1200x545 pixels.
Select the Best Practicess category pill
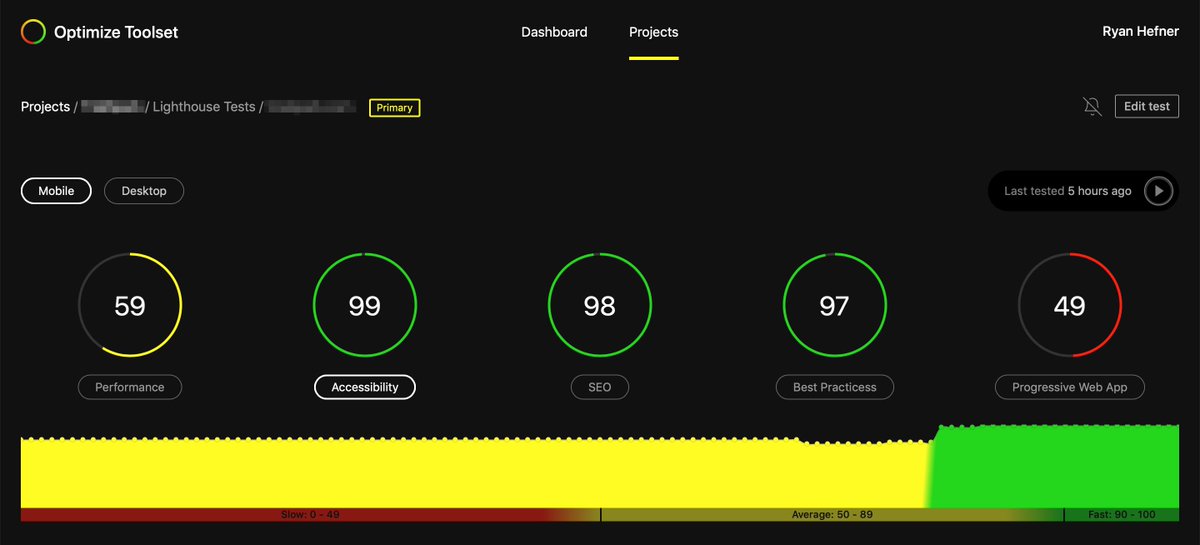835,387
